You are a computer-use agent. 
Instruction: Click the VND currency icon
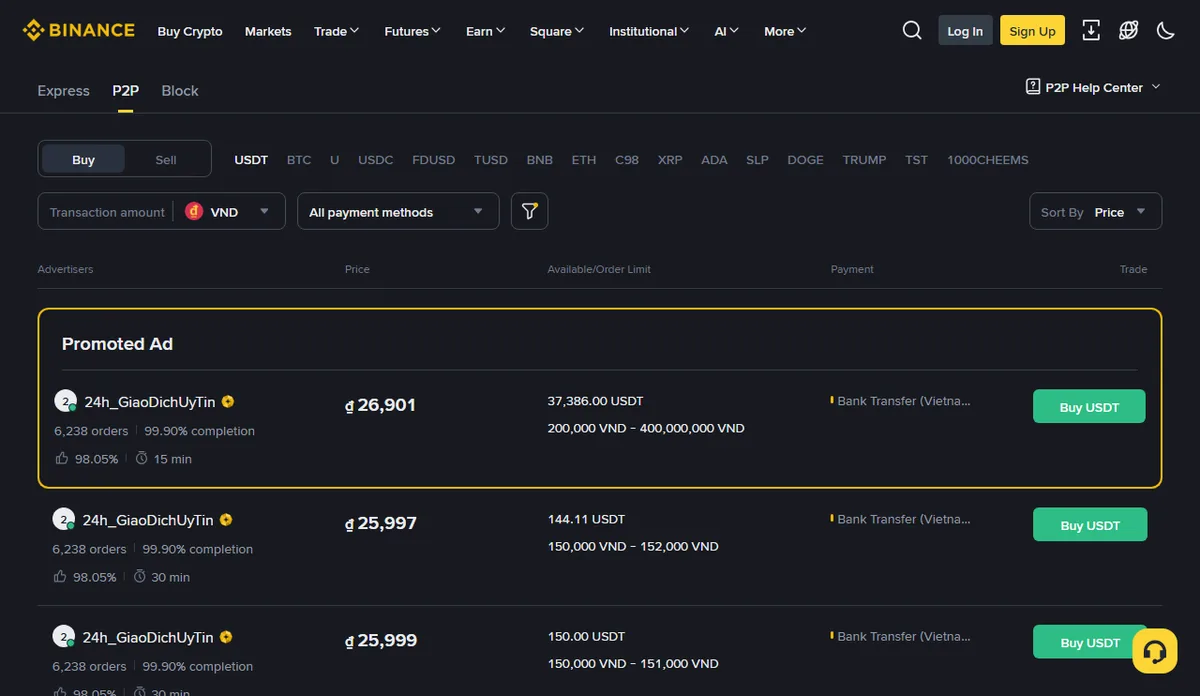[194, 211]
